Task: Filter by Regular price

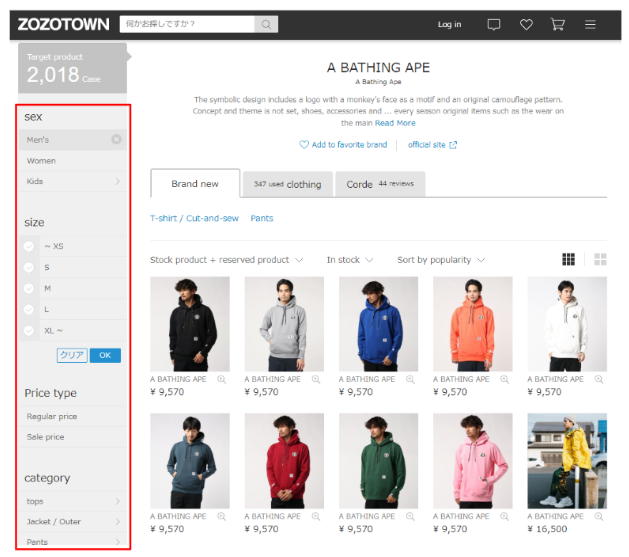Action: [x=73, y=416]
